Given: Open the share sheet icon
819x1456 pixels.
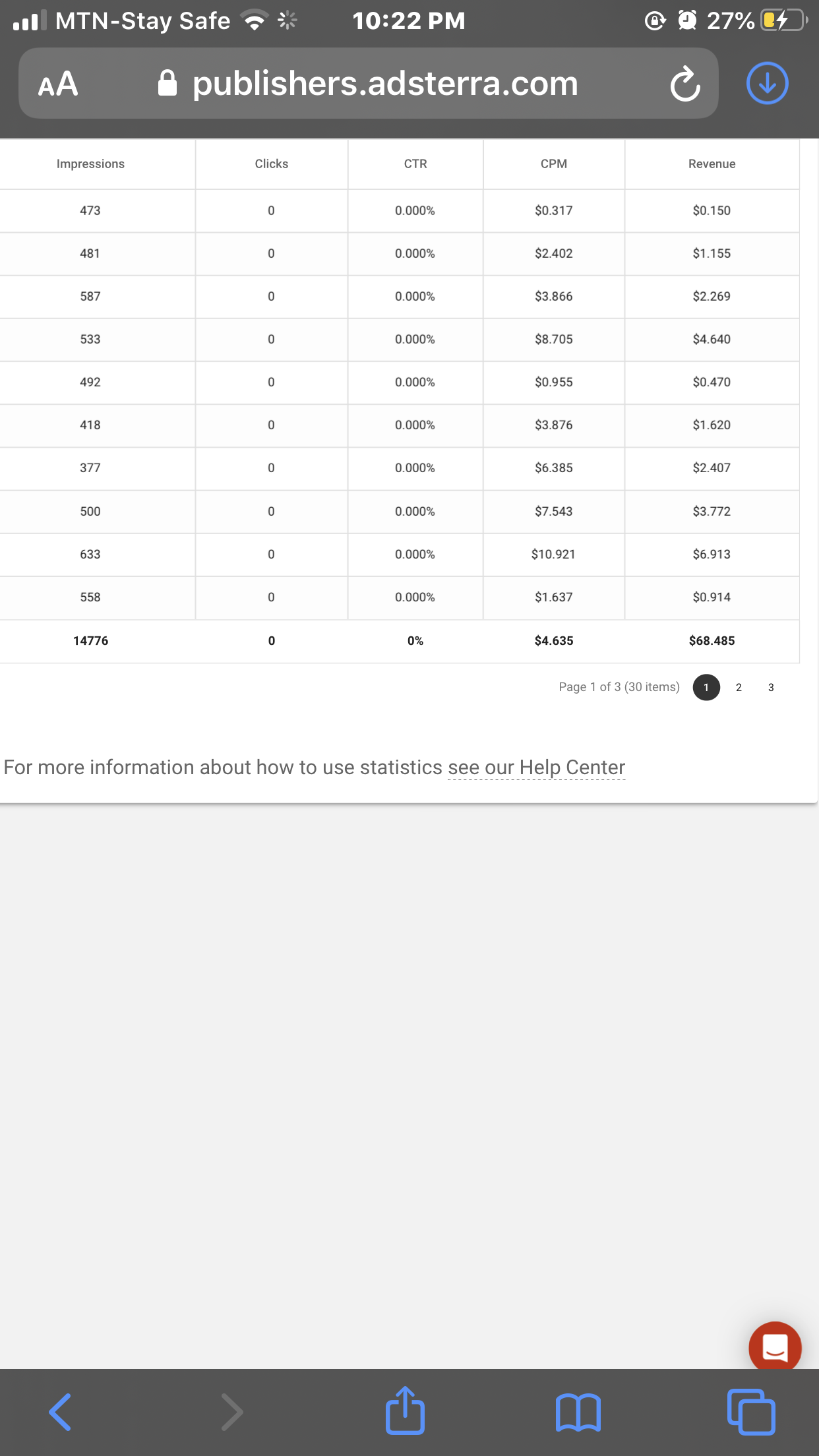Looking at the screenshot, I should coord(405,1410).
